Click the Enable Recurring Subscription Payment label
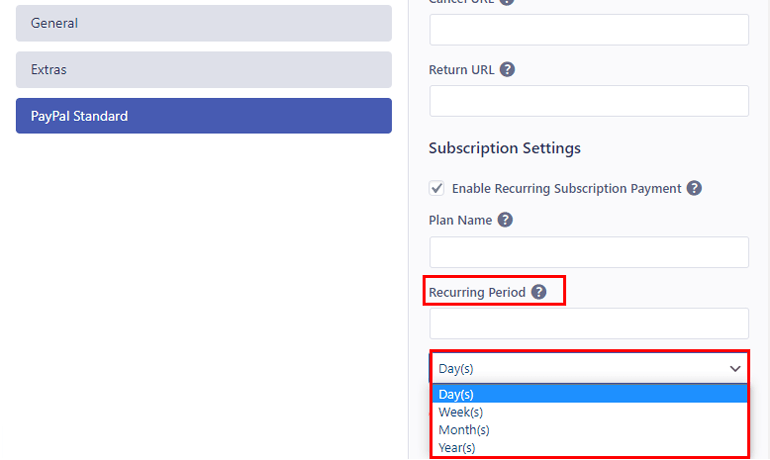Screen dimensions: 770x460 tap(566, 188)
